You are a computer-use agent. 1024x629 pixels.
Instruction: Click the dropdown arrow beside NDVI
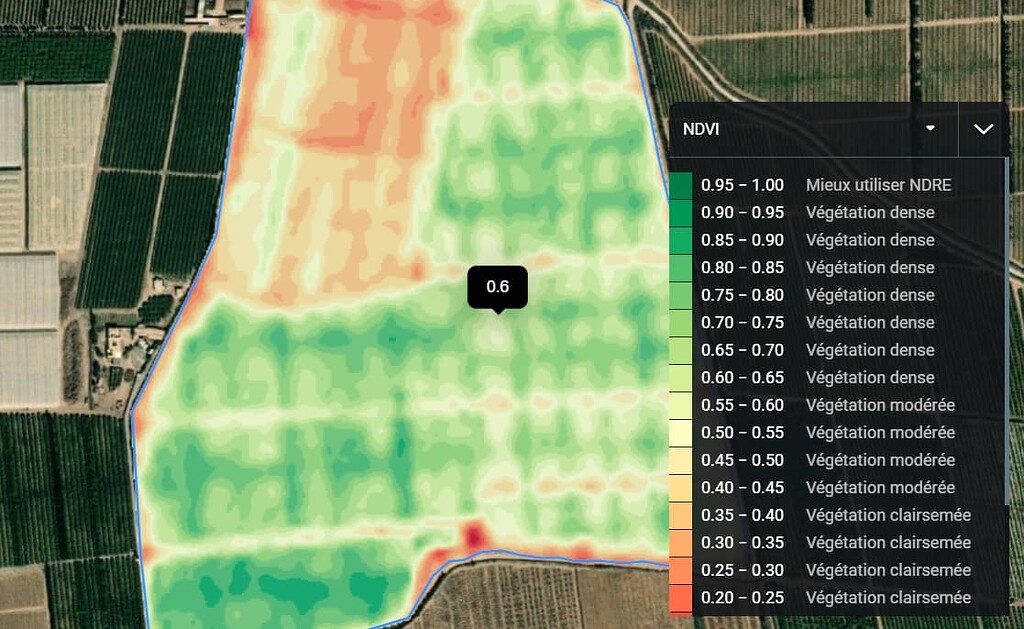[x=930, y=129]
